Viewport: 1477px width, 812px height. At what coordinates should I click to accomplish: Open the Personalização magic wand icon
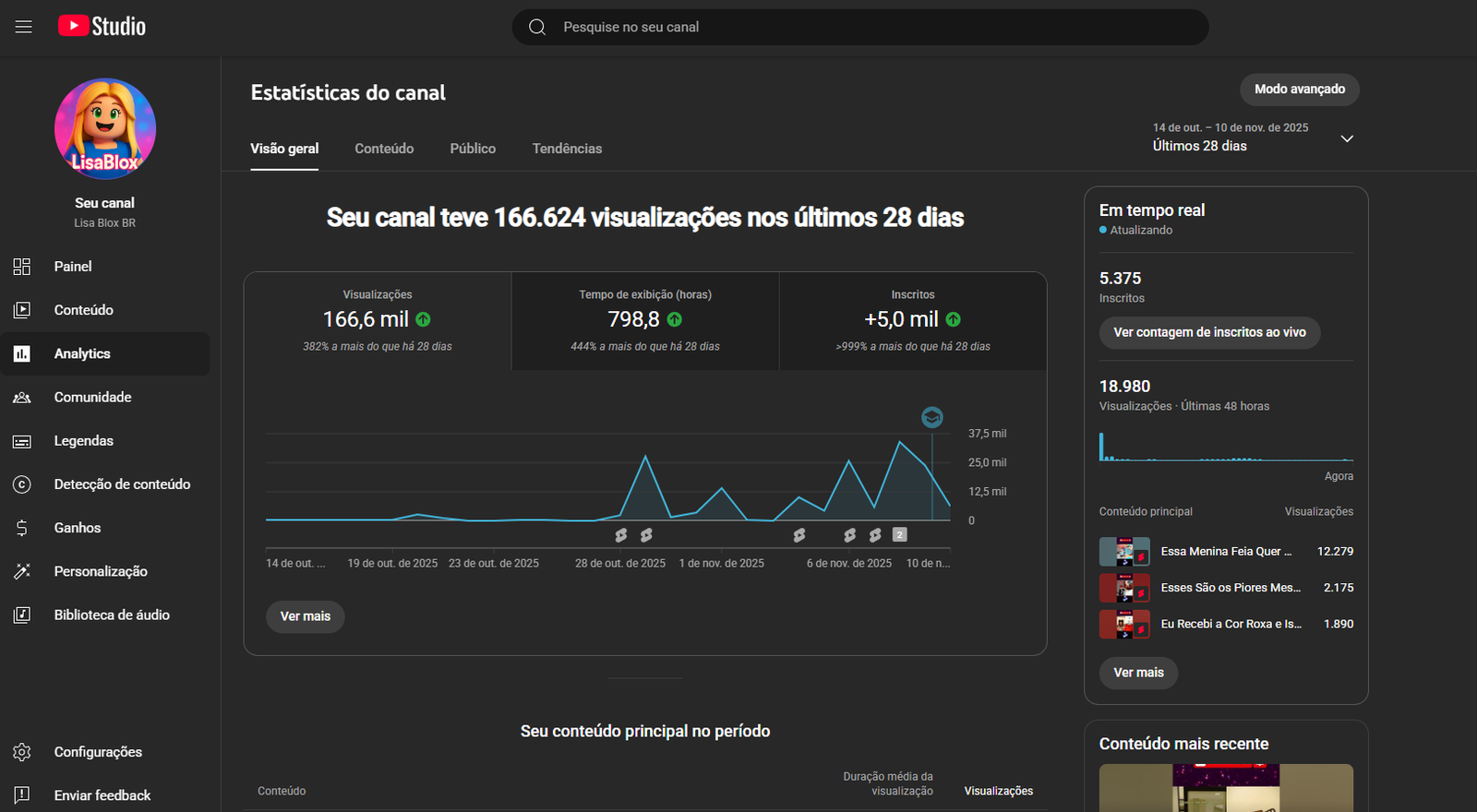pyautogui.click(x=22, y=571)
